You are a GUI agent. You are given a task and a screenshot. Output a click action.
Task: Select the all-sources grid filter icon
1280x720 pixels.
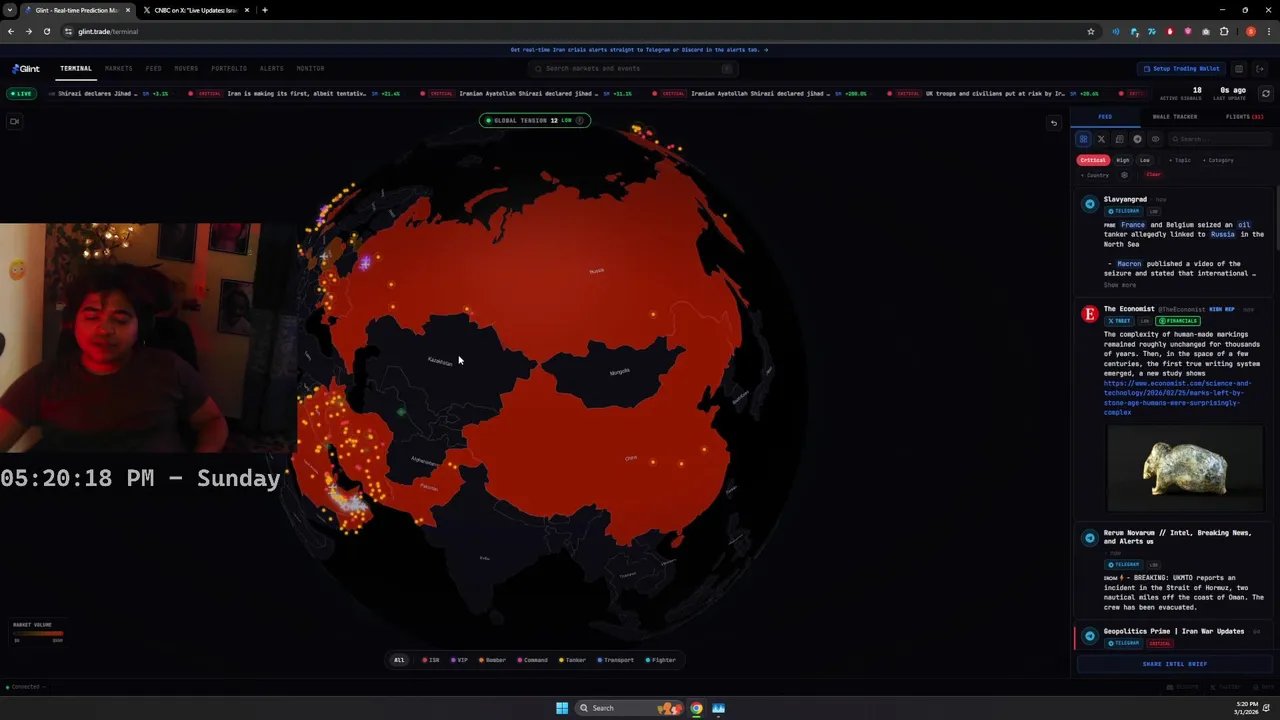1083,139
